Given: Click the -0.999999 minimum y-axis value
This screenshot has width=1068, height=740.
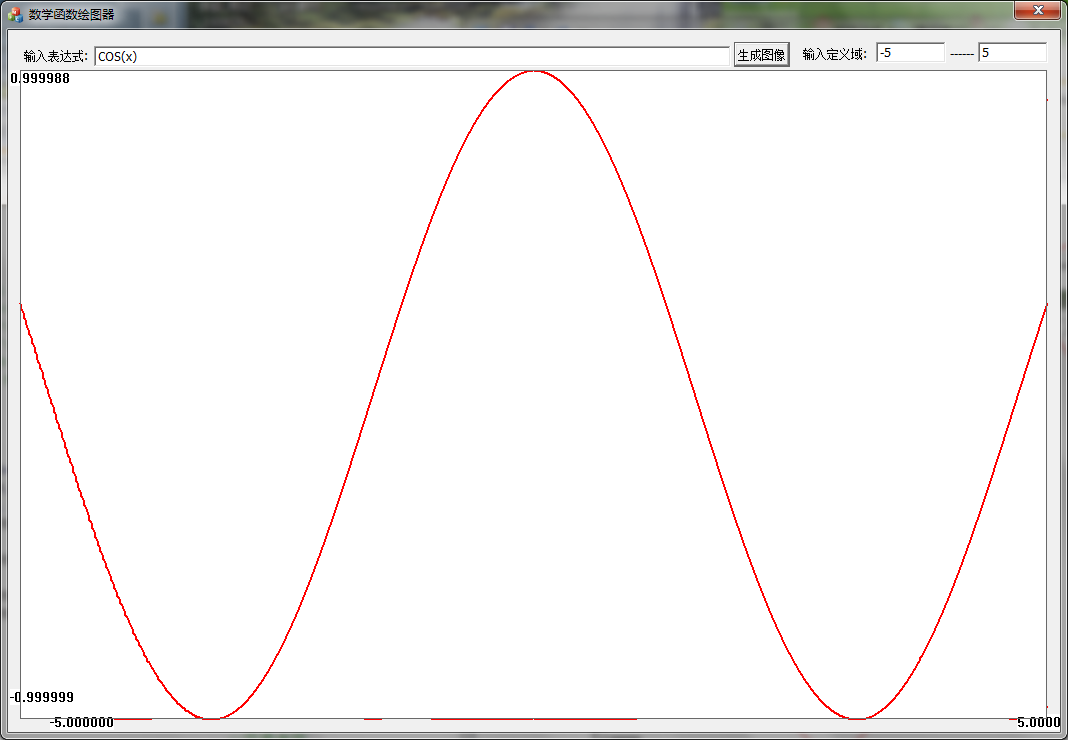Looking at the screenshot, I should coord(42,697).
